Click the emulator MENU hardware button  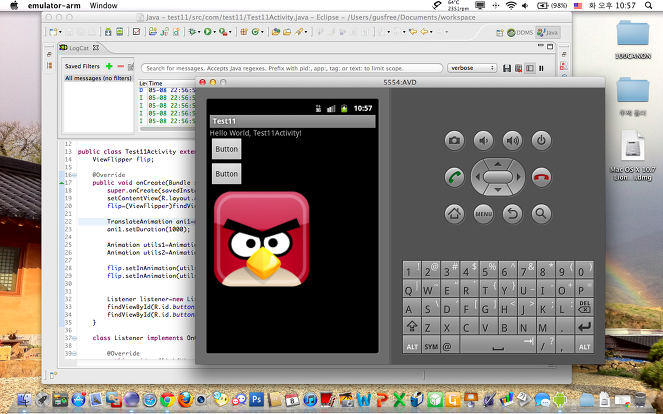[x=483, y=214]
